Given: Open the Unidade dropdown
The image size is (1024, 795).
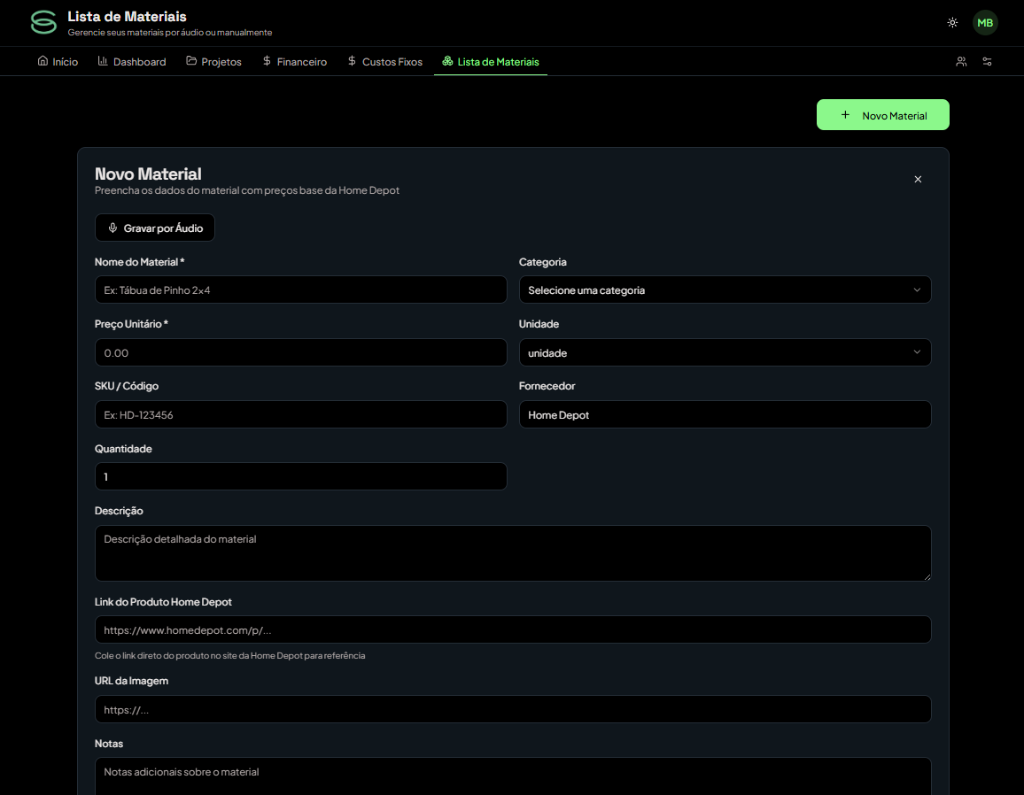Looking at the screenshot, I should click(724, 353).
